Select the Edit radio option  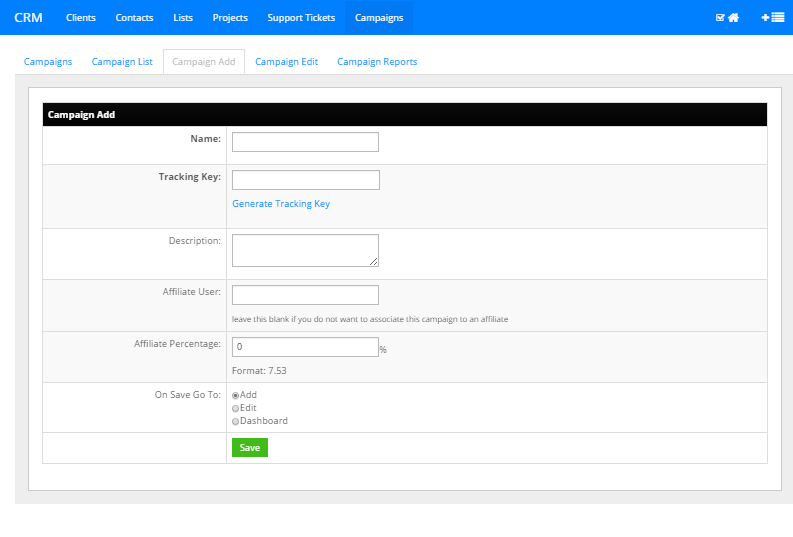235,409
